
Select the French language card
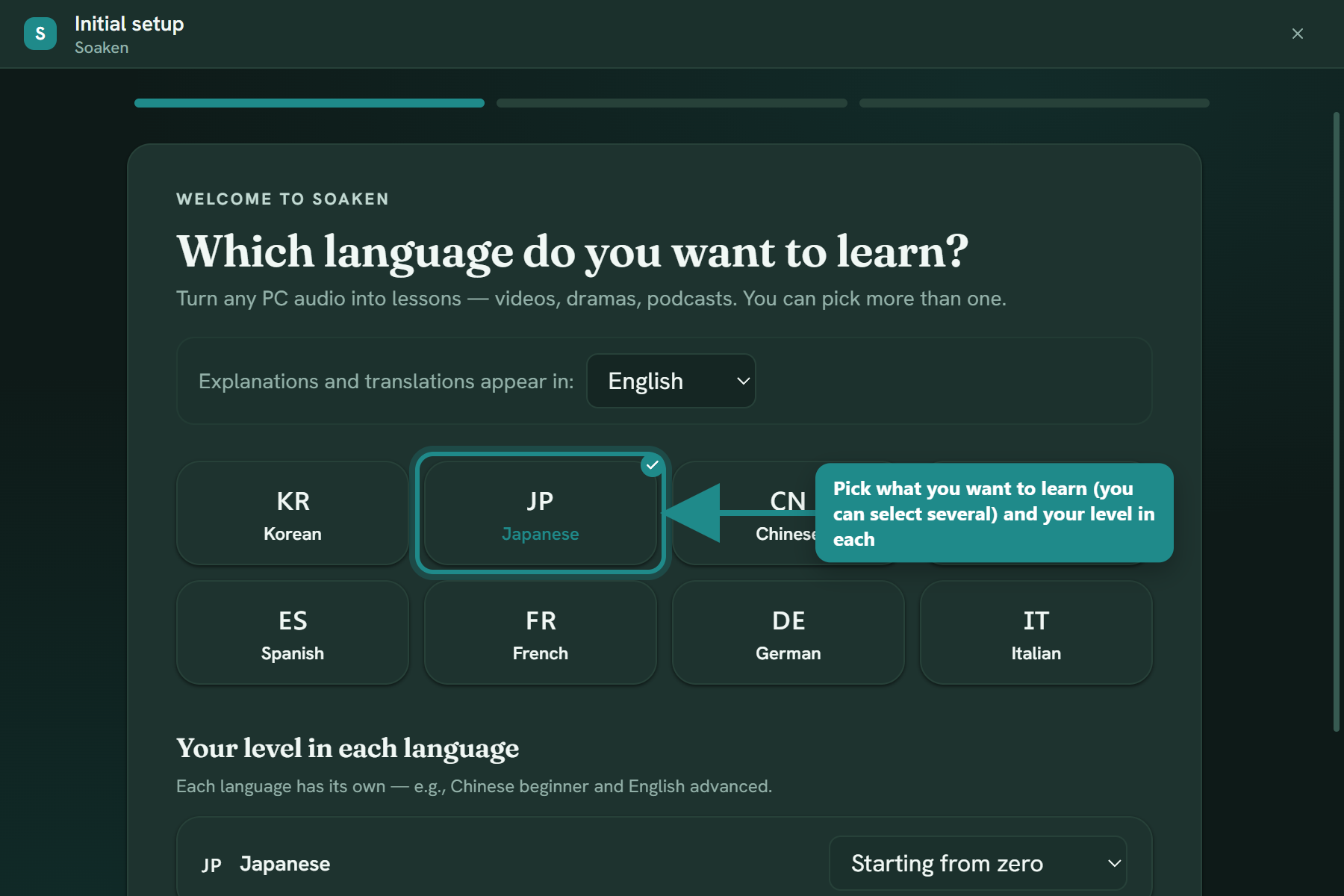coord(541,633)
